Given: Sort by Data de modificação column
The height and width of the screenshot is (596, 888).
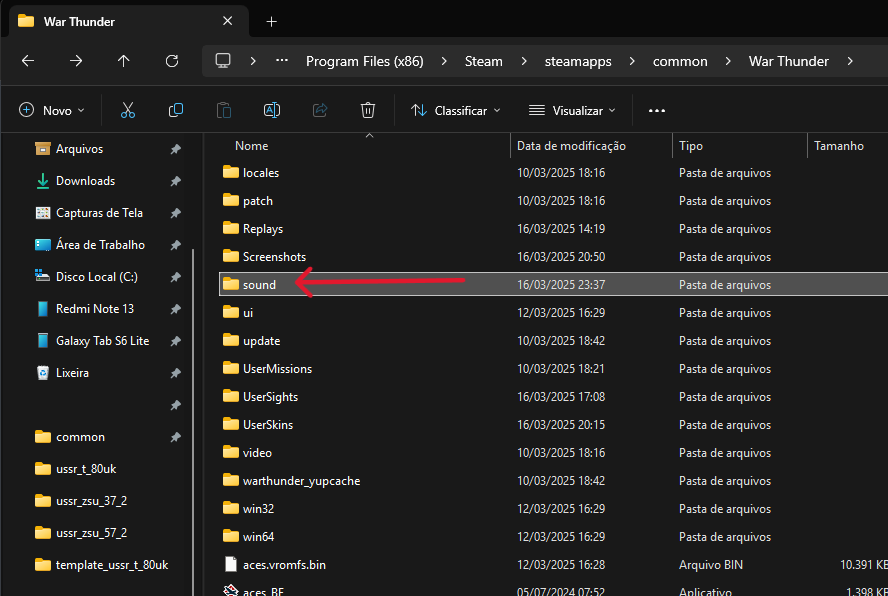Looking at the screenshot, I should (571, 146).
